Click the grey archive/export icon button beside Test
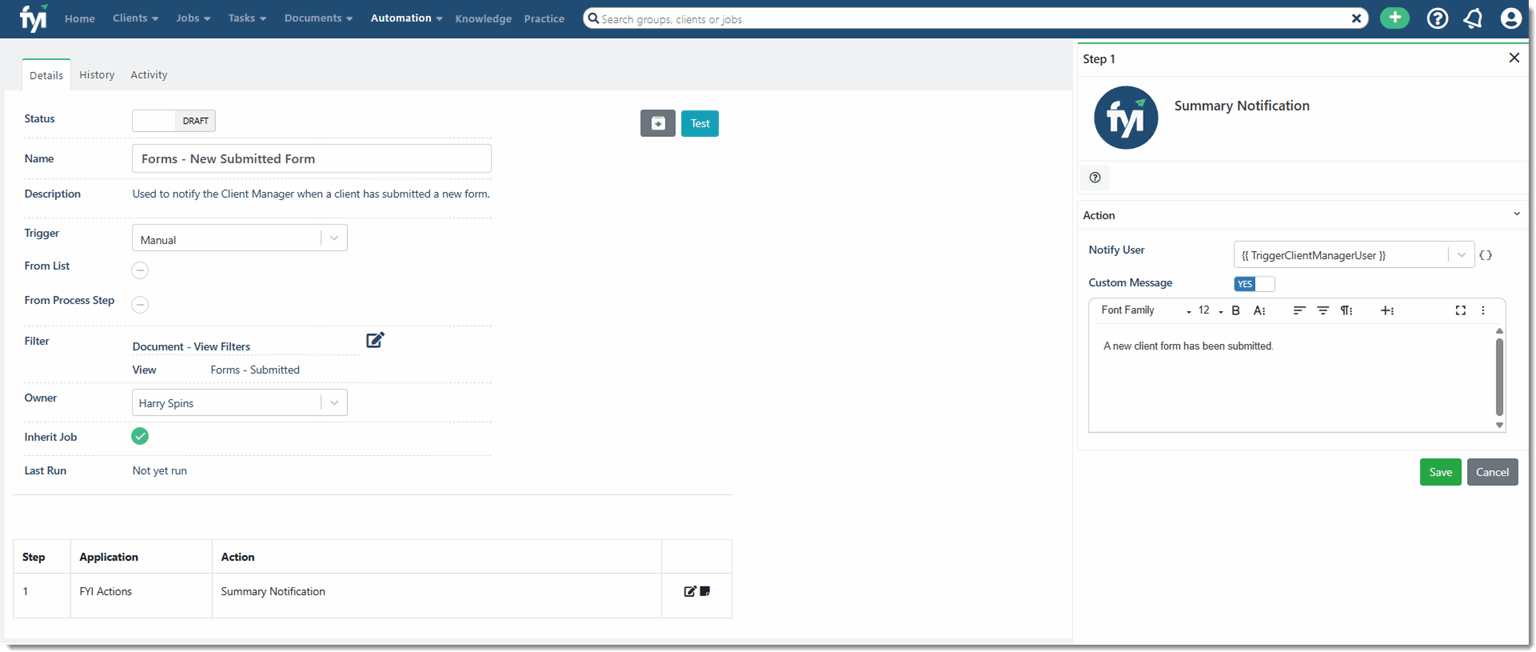This screenshot has height=652, width=1536. [658, 123]
